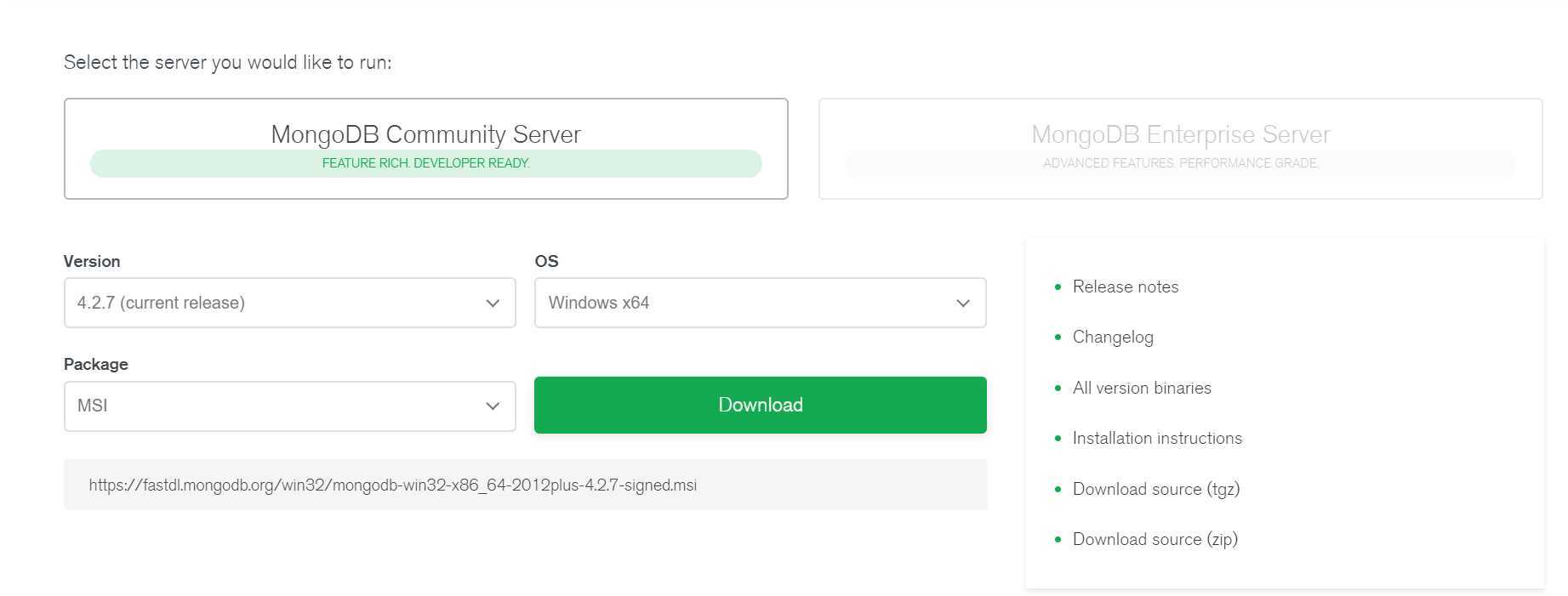Click Download source (tgz) link
This screenshot has width=1568, height=596.
(1155, 489)
